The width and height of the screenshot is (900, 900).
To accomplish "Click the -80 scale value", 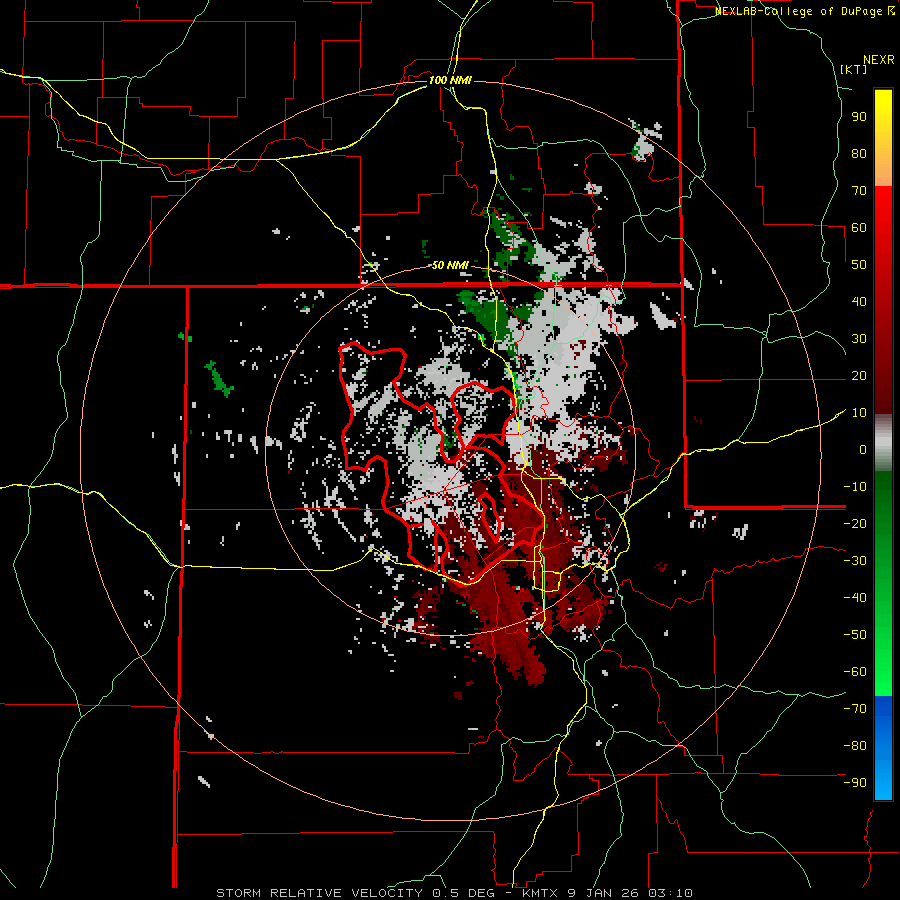I will point(855,746).
